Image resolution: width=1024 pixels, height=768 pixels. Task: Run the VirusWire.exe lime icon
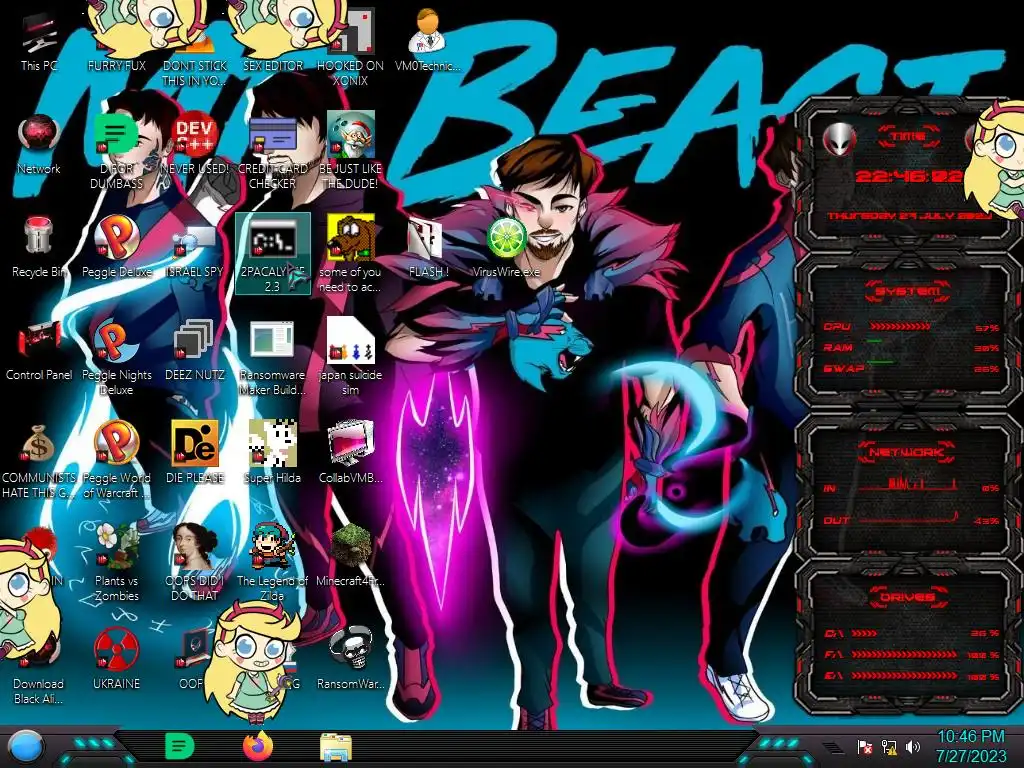click(506, 247)
